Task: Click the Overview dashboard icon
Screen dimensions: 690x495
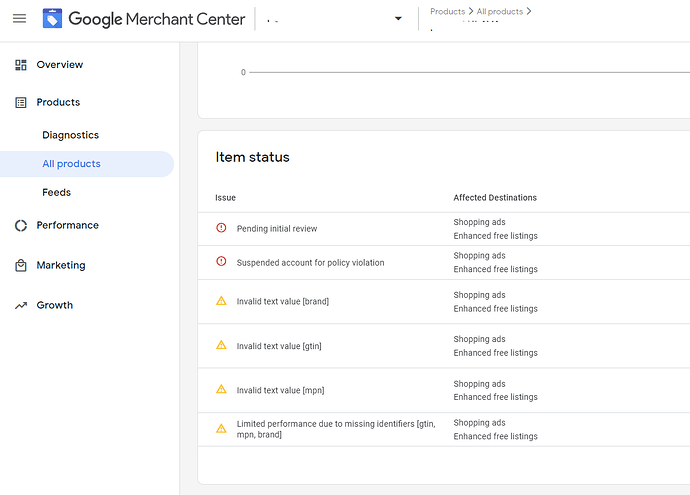Action: click(21, 65)
